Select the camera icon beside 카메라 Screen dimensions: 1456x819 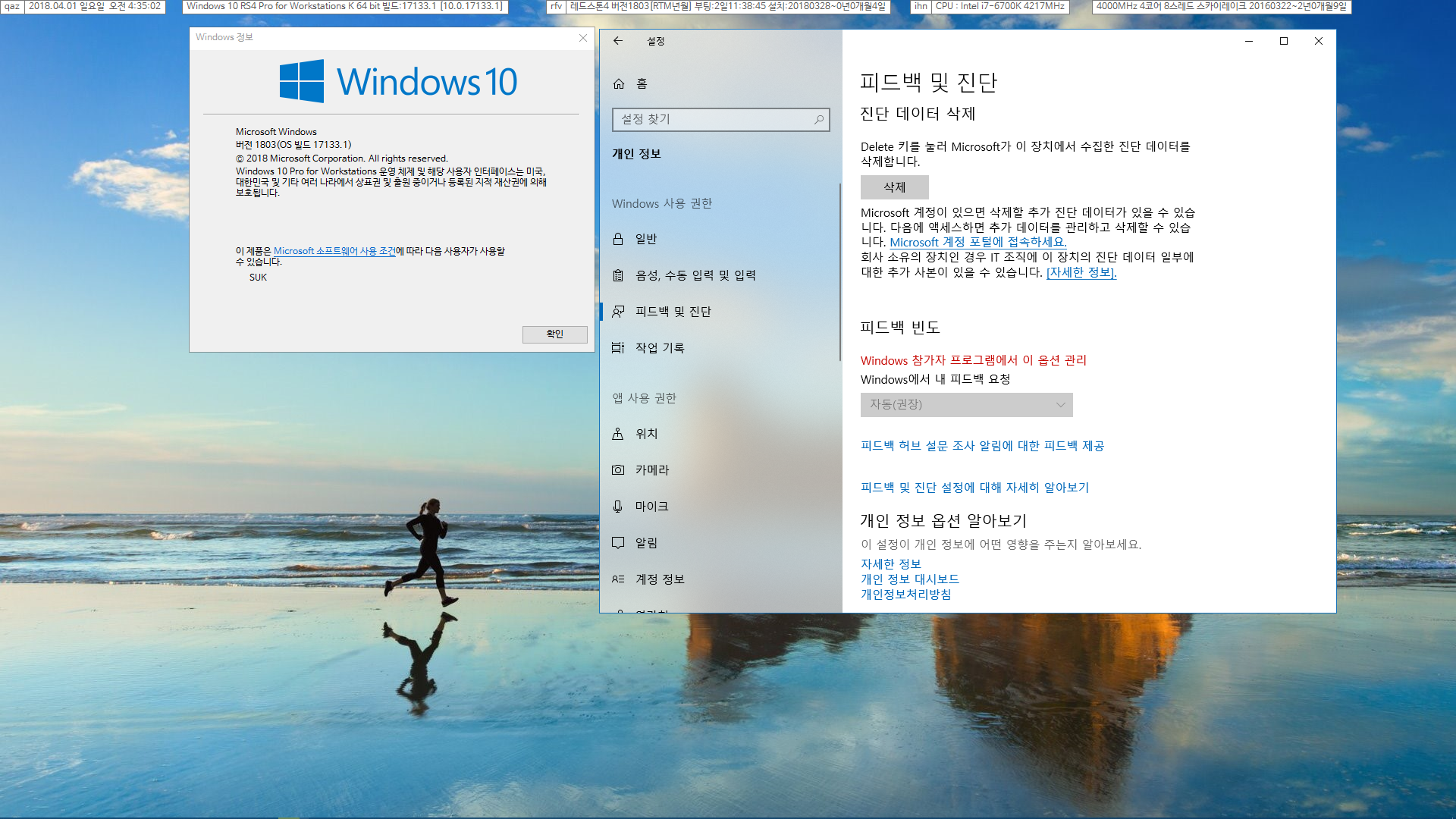[x=618, y=470]
